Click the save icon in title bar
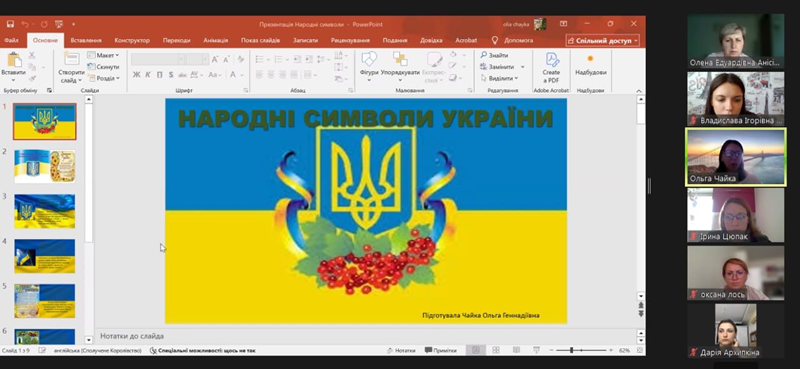The image size is (800, 369). (10, 24)
